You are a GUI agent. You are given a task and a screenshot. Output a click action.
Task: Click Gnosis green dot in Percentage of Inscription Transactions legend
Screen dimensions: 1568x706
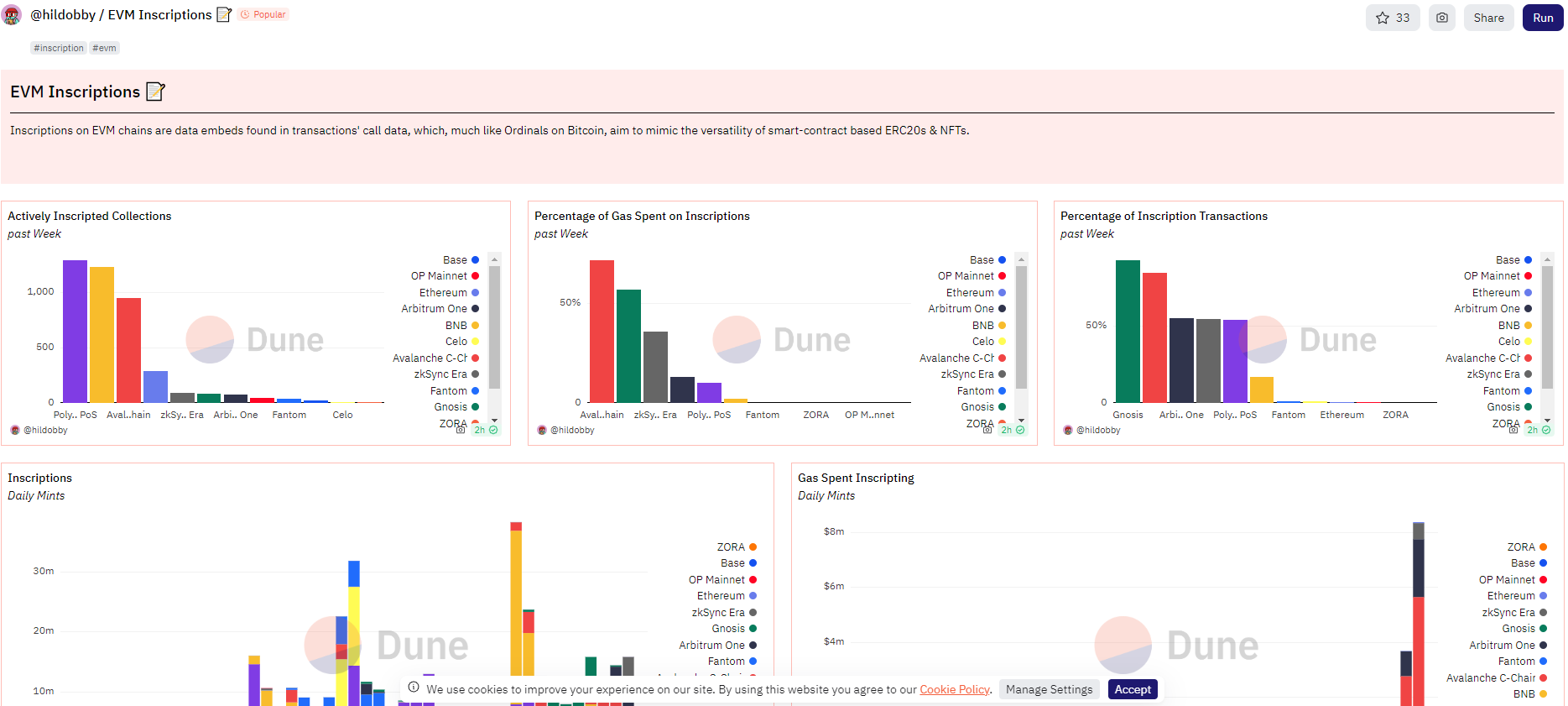click(x=1528, y=407)
